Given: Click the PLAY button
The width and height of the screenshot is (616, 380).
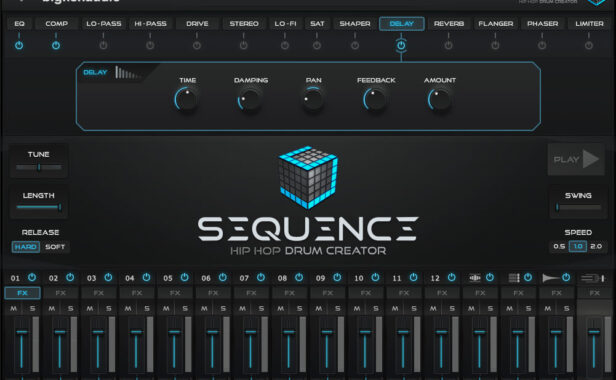Looking at the screenshot, I should coord(576,159).
